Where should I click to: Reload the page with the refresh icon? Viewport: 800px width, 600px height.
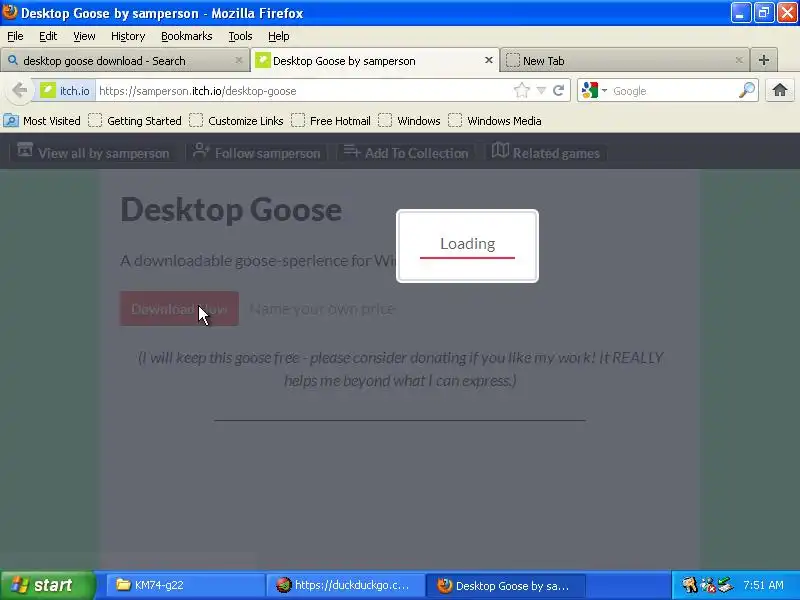[559, 91]
